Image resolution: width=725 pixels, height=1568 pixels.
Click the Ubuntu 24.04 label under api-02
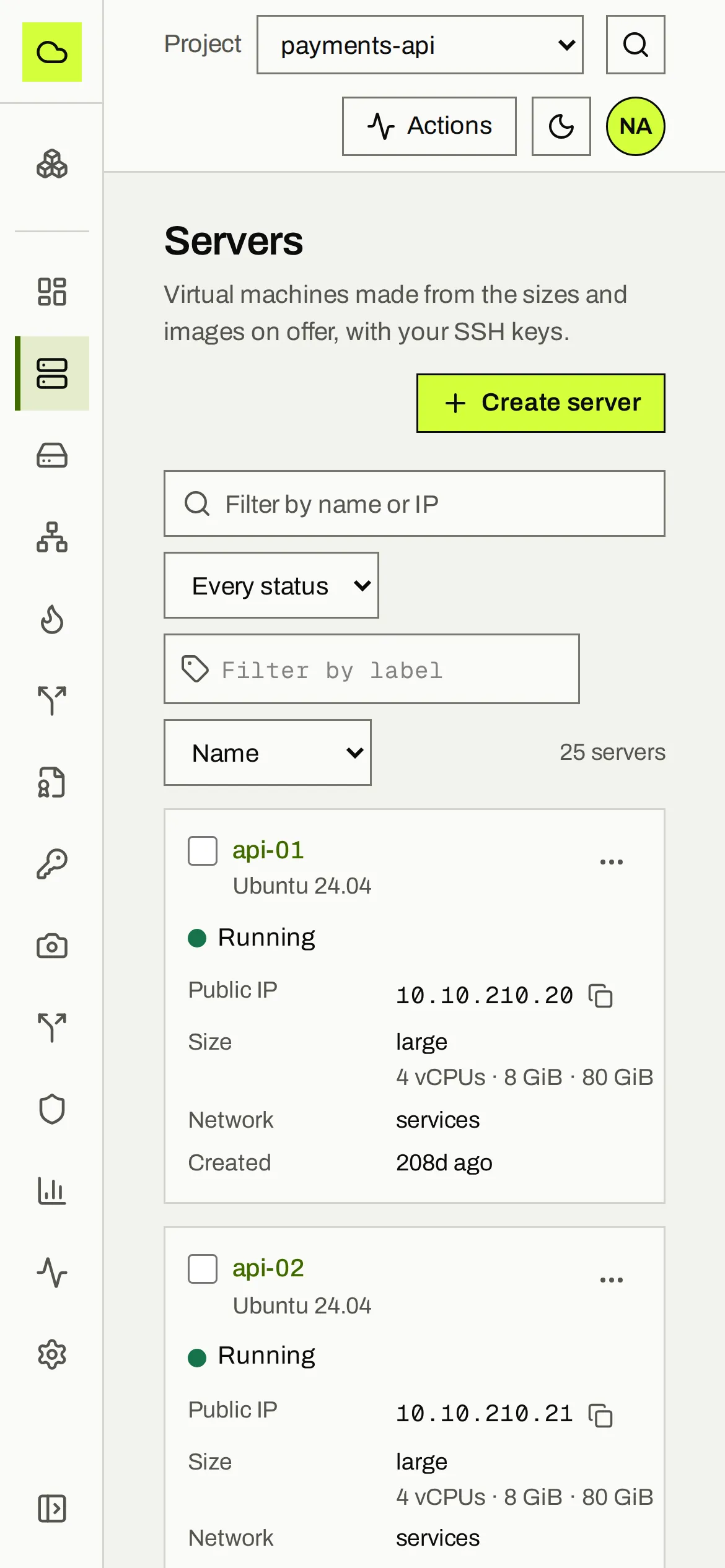302,1306
